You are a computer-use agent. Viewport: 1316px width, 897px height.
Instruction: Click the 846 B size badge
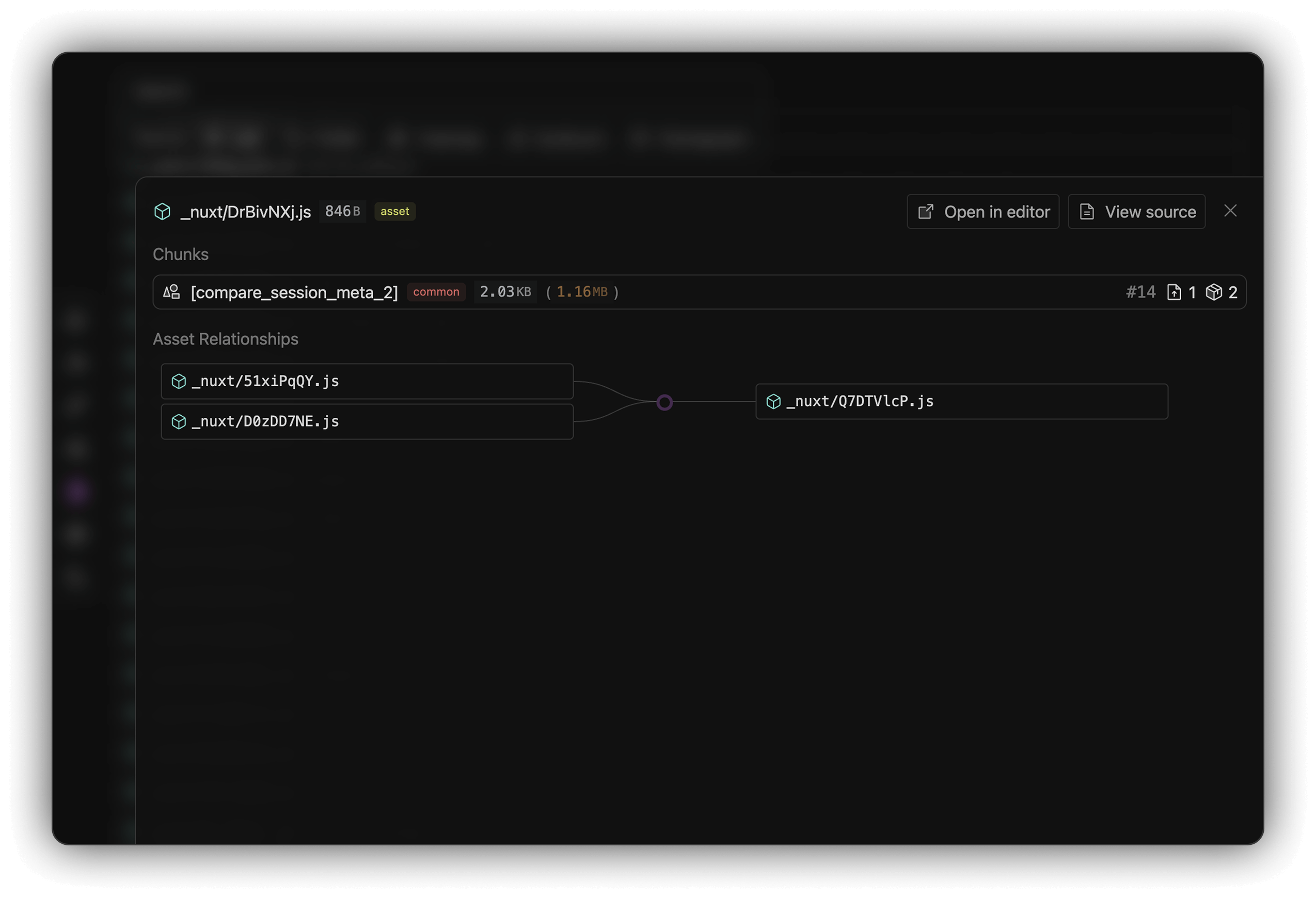pos(342,211)
